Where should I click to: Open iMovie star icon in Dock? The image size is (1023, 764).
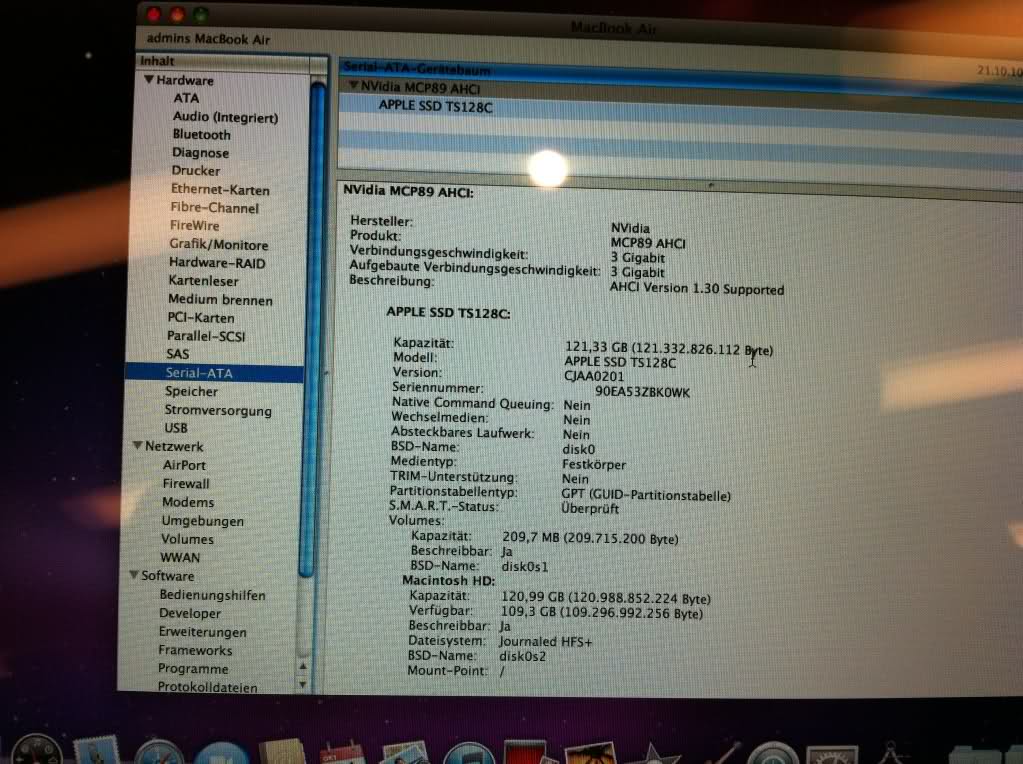[652, 755]
